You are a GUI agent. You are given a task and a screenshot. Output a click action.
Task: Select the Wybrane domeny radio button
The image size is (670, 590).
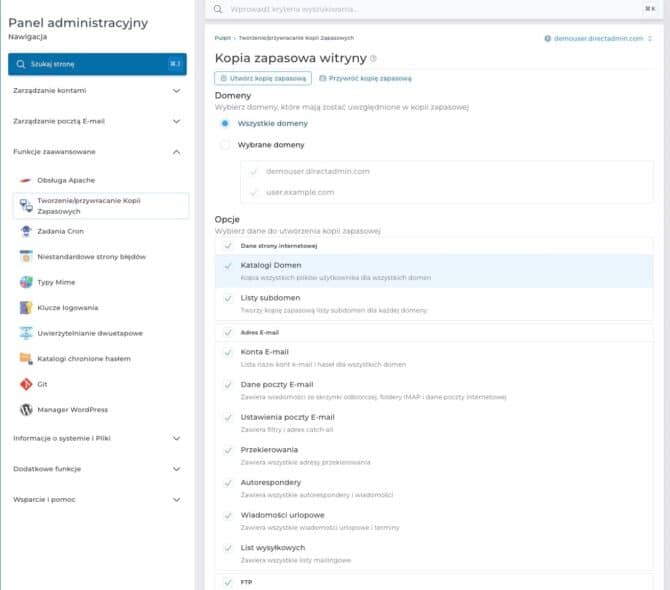[x=225, y=145]
